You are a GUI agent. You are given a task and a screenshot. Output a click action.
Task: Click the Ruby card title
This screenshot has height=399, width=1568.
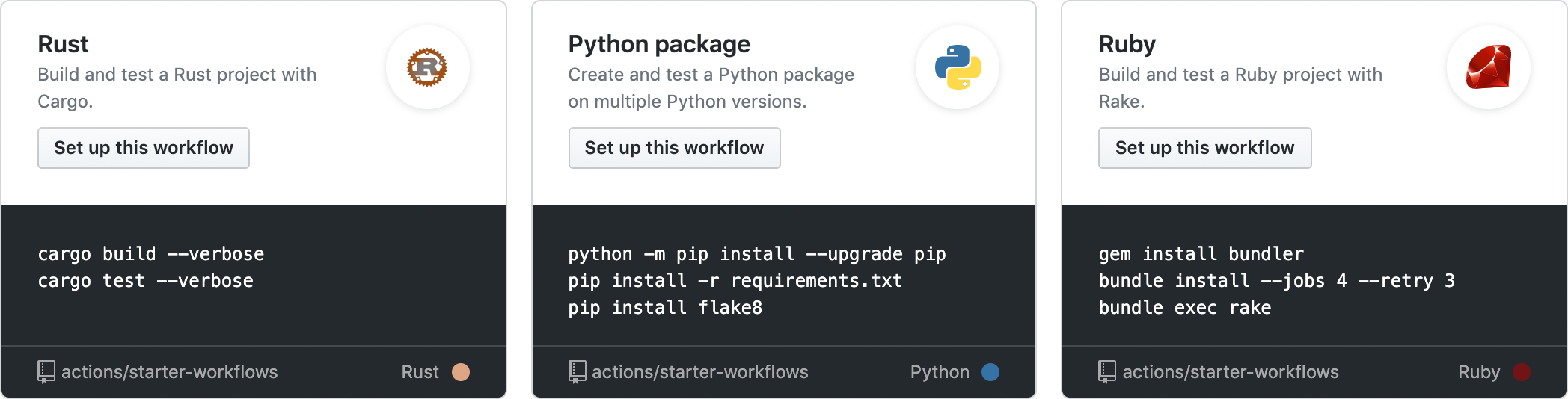click(x=1127, y=44)
